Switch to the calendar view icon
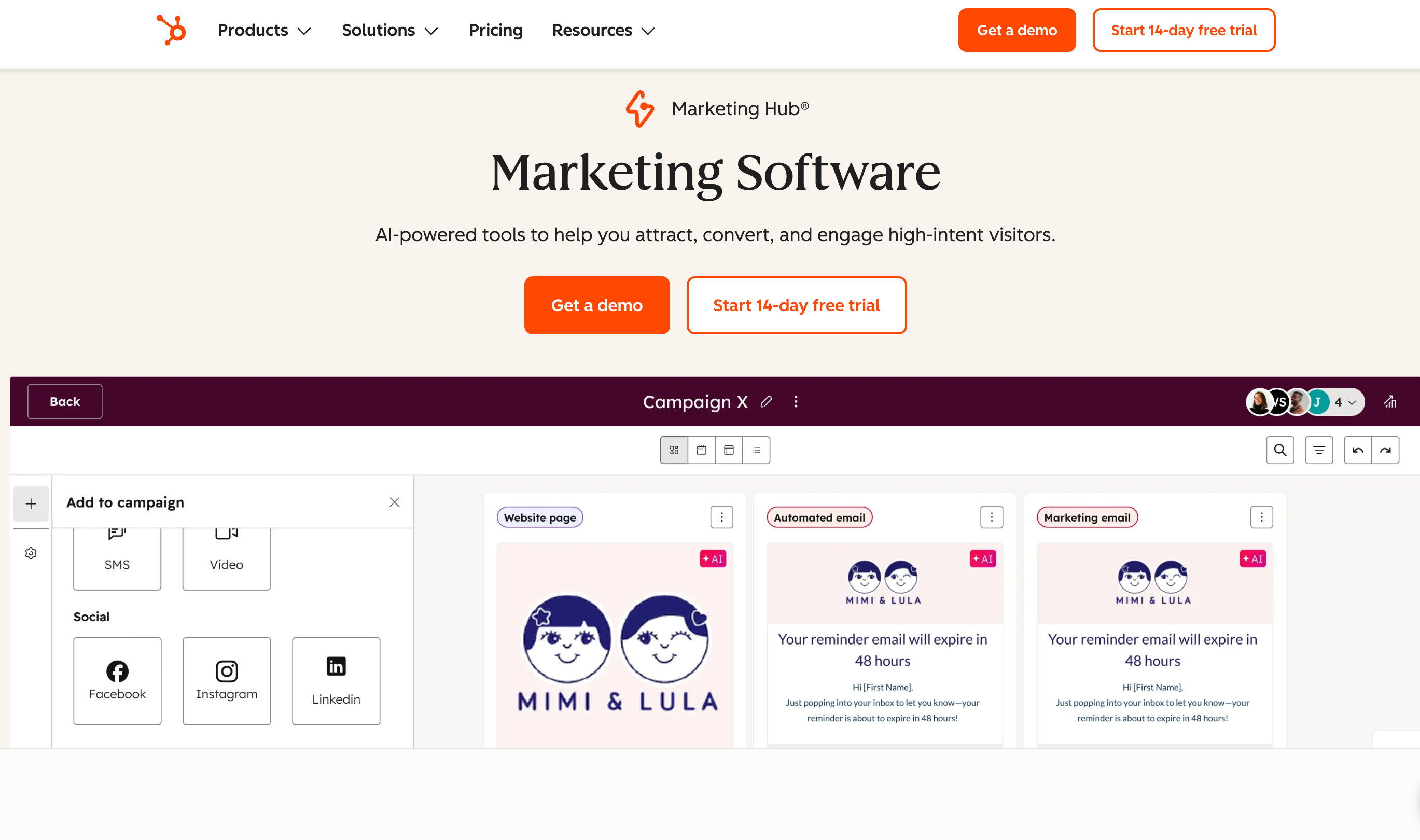Screen dimensions: 1420x840 pos(702,450)
